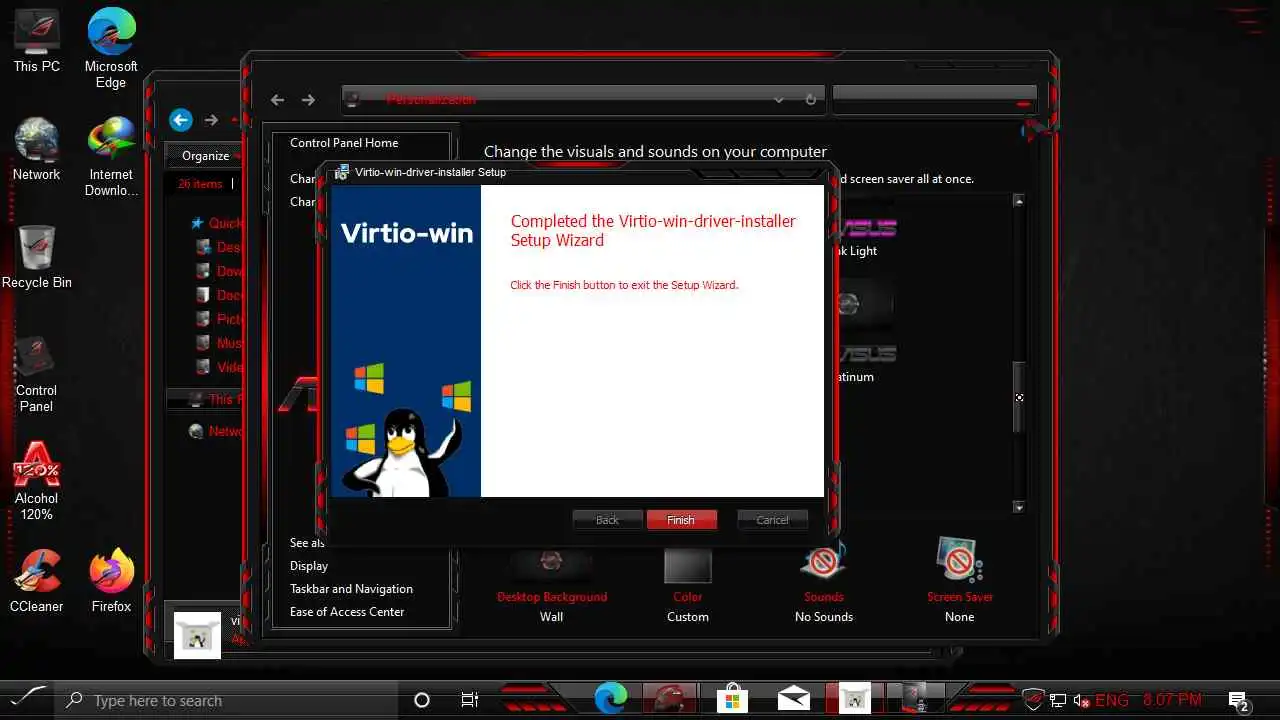Image resolution: width=1280 pixels, height=720 pixels.
Task: Switch to Virtio installer taskbar icon
Action: click(855, 699)
